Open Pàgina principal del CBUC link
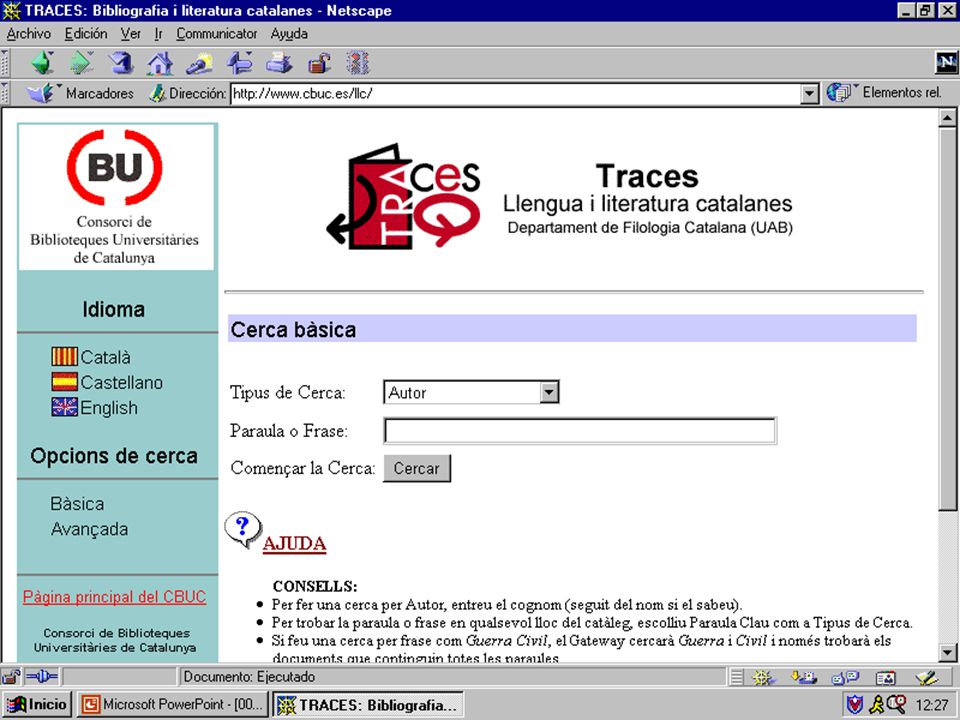The width and height of the screenshot is (960, 720). tap(114, 597)
